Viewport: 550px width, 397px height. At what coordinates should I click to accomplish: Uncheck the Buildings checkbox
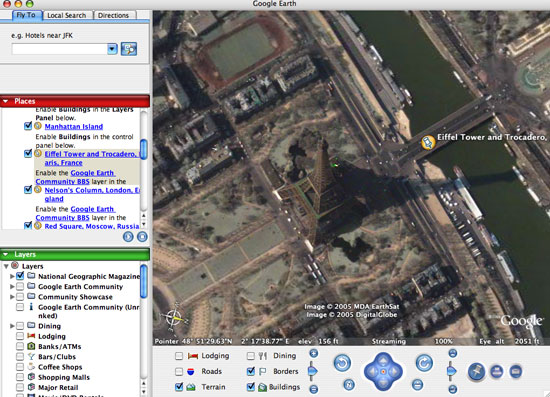251,387
